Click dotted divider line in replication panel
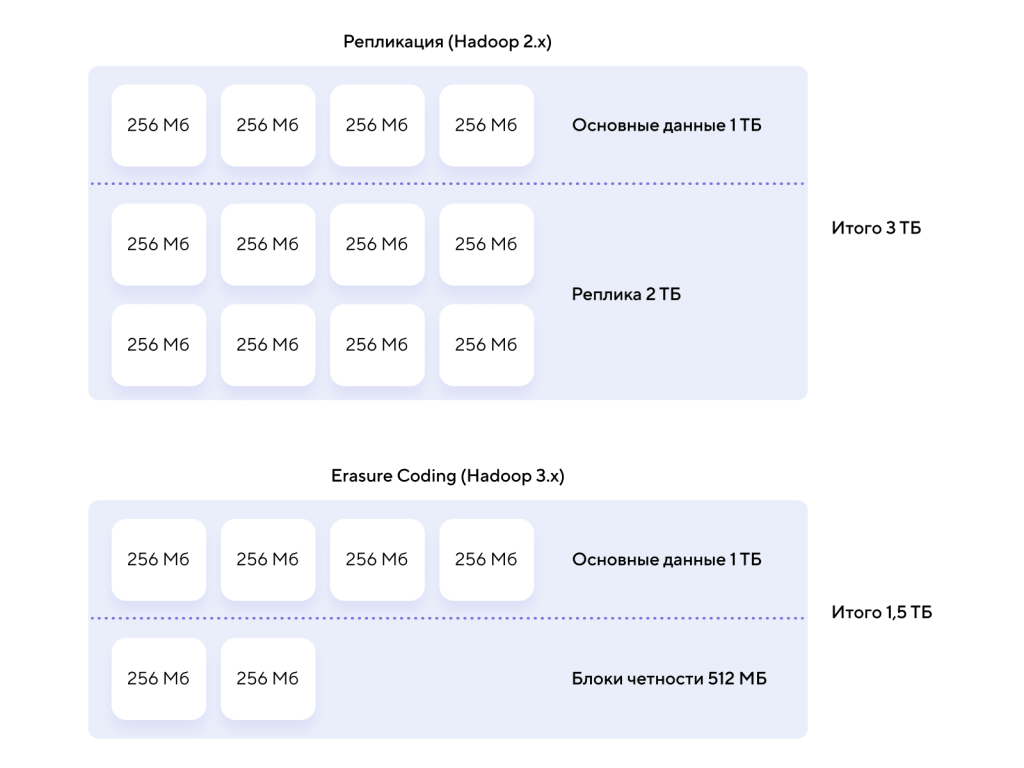The width and height of the screenshot is (1024, 768). (448, 184)
